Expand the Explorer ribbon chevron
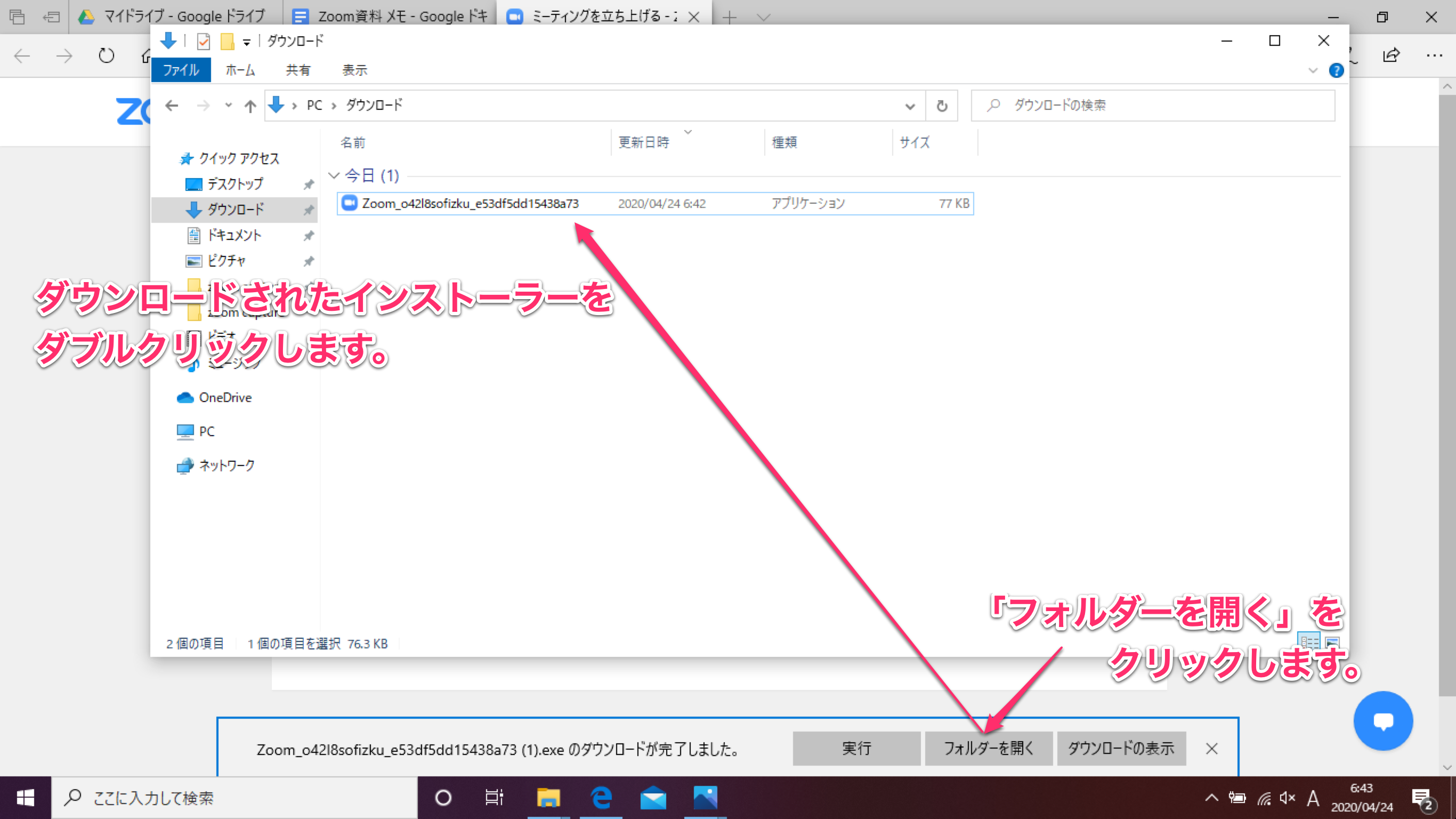The height and width of the screenshot is (819, 1456). tap(1313, 71)
